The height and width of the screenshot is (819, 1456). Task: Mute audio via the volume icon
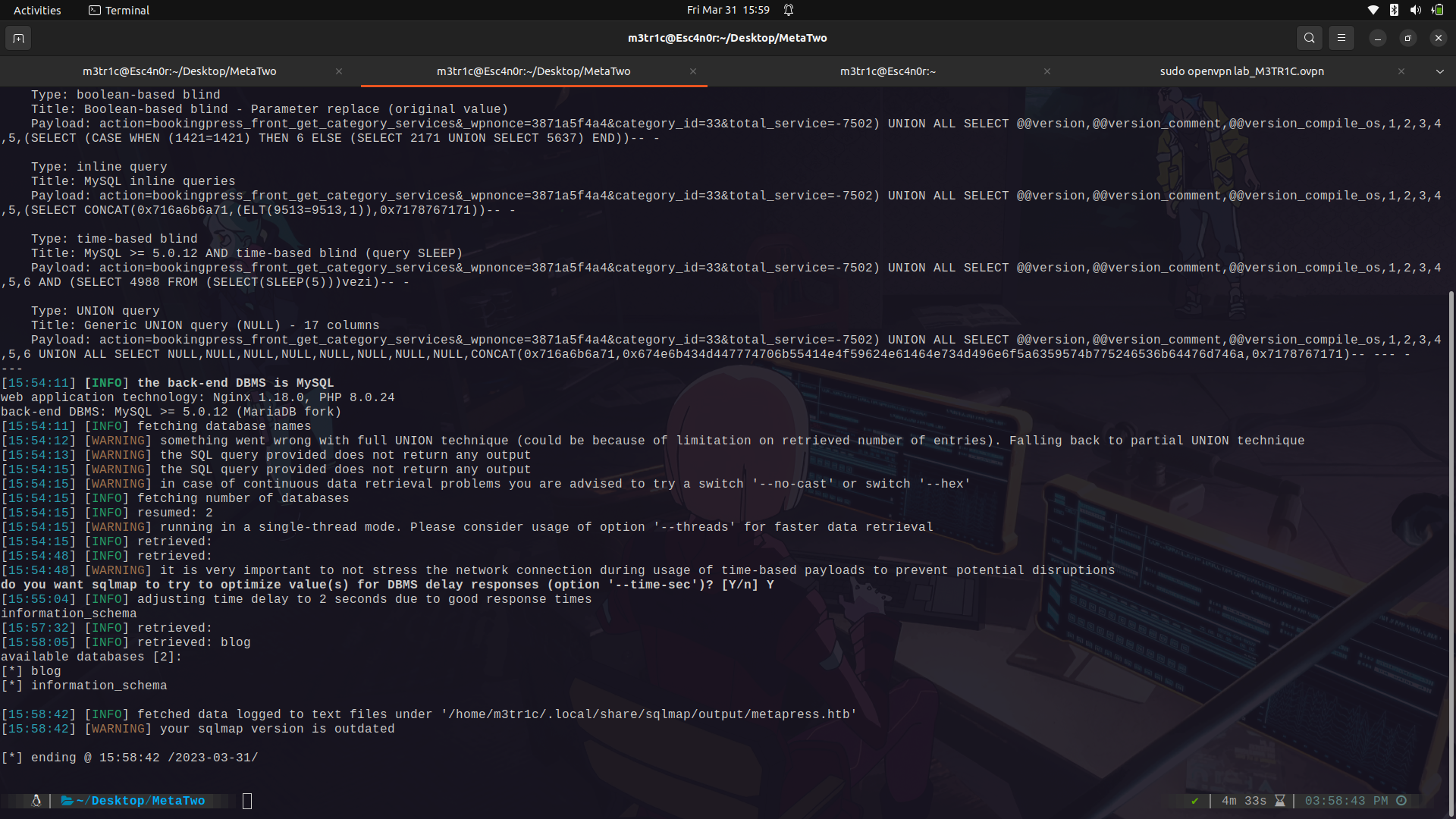click(1415, 10)
